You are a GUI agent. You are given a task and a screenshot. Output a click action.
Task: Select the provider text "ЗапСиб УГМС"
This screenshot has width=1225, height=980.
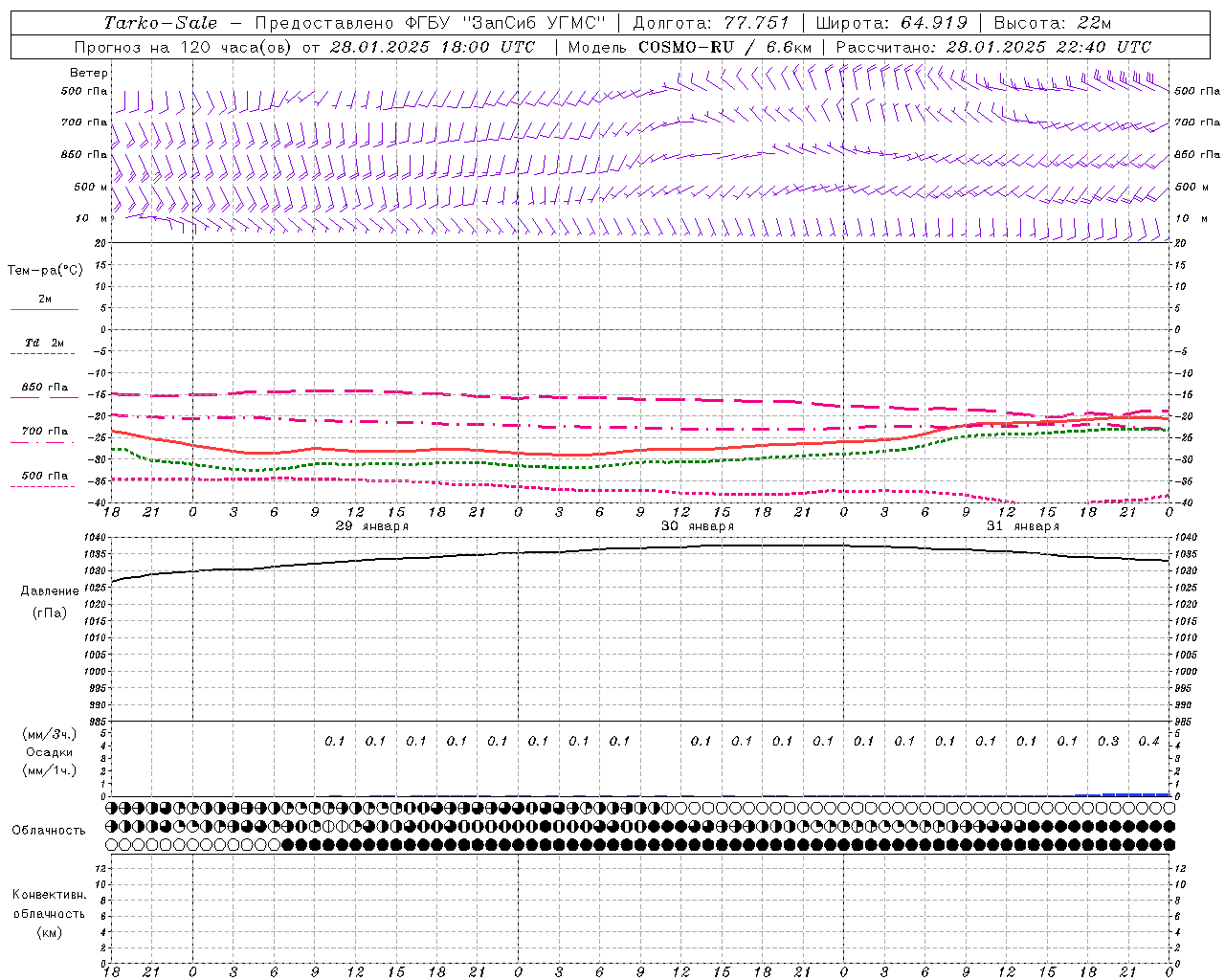point(535,23)
